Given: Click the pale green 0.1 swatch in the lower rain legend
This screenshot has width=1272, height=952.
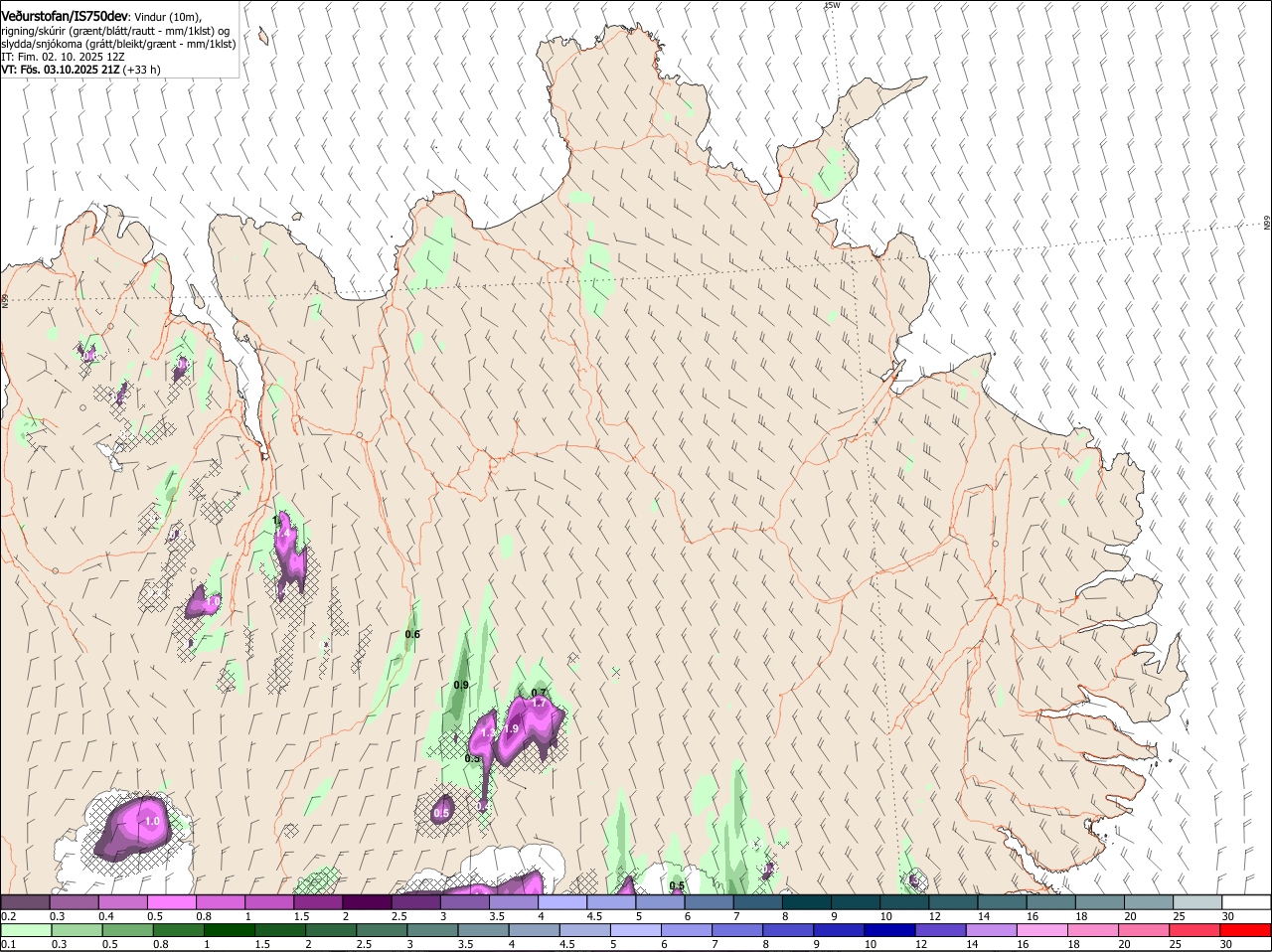Looking at the screenshot, I should [x=26, y=930].
